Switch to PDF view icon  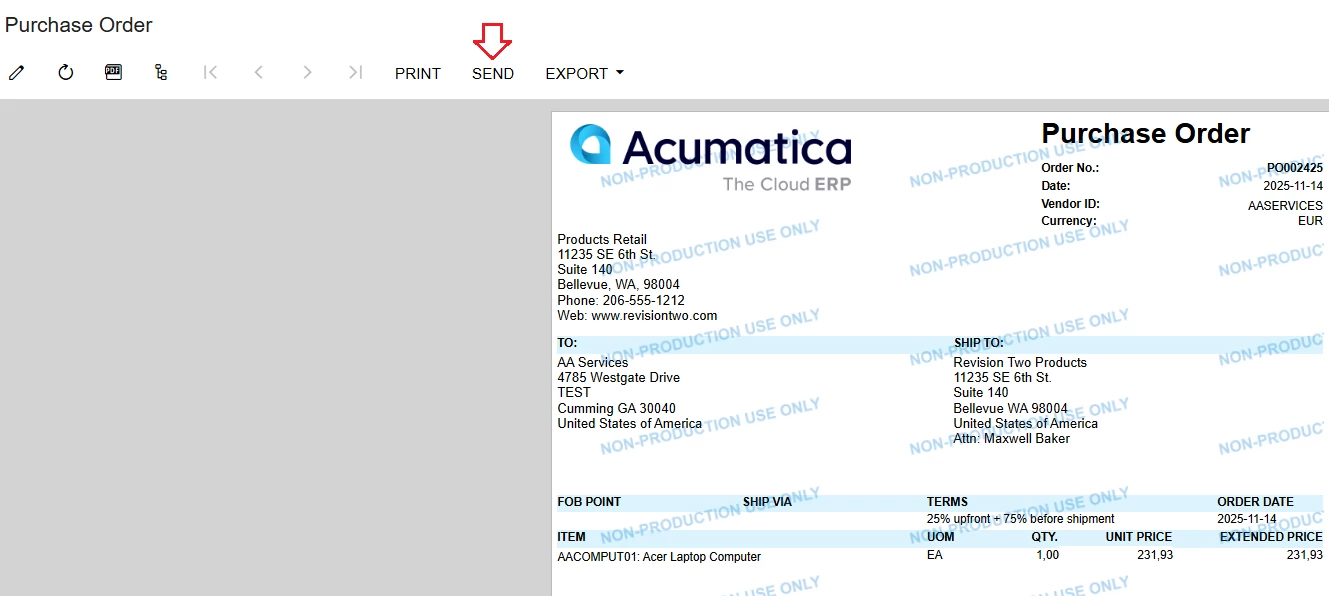pyautogui.click(x=113, y=72)
